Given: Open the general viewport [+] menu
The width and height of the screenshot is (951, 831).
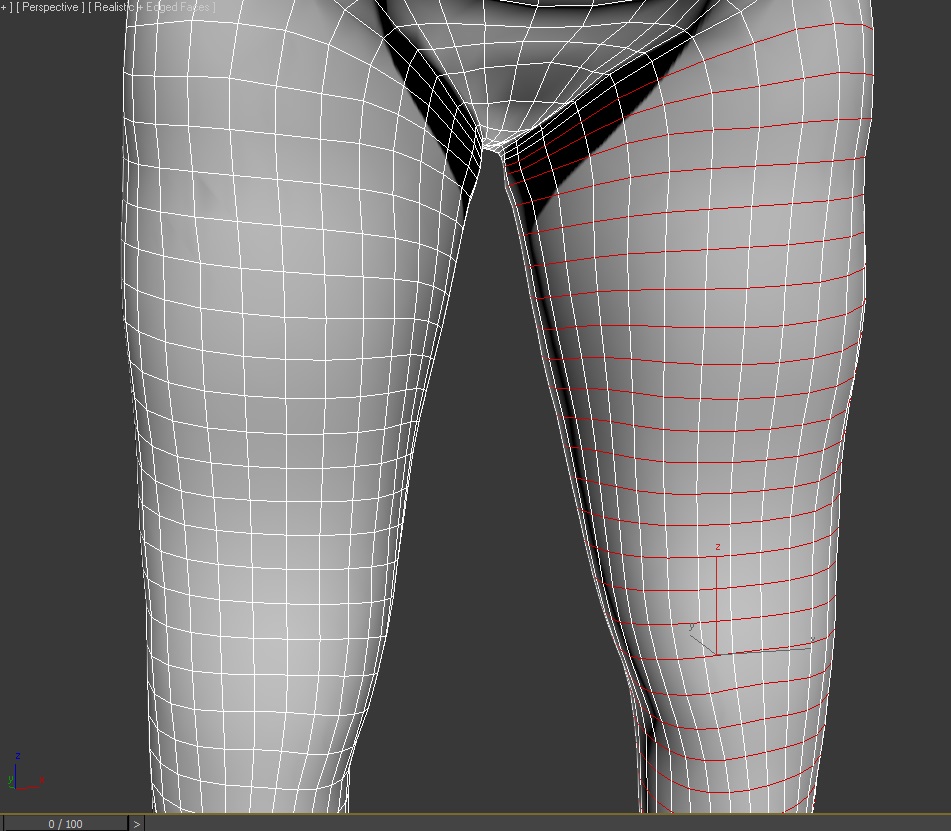Looking at the screenshot, I should point(6,7).
